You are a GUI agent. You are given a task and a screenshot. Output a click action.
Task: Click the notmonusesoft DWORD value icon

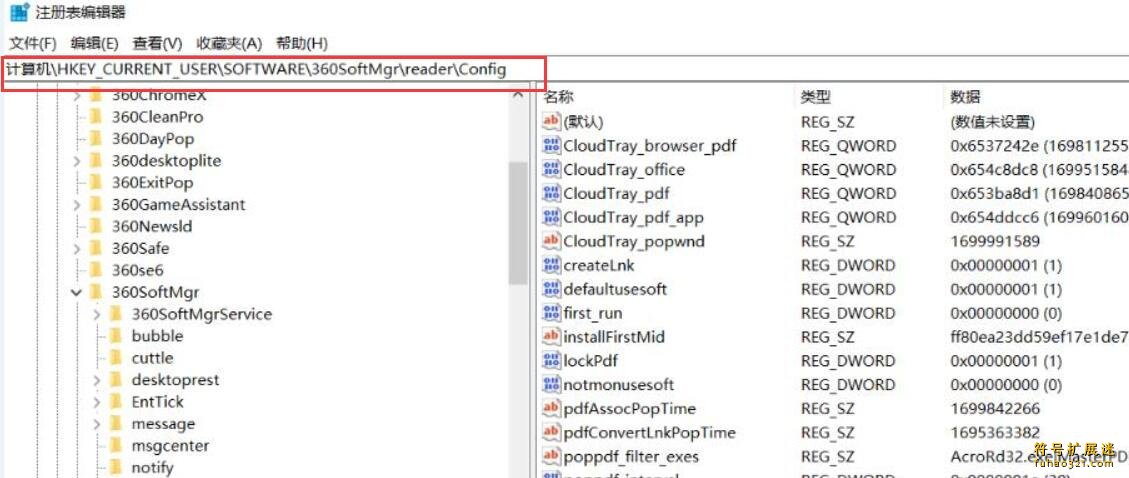[x=552, y=384]
